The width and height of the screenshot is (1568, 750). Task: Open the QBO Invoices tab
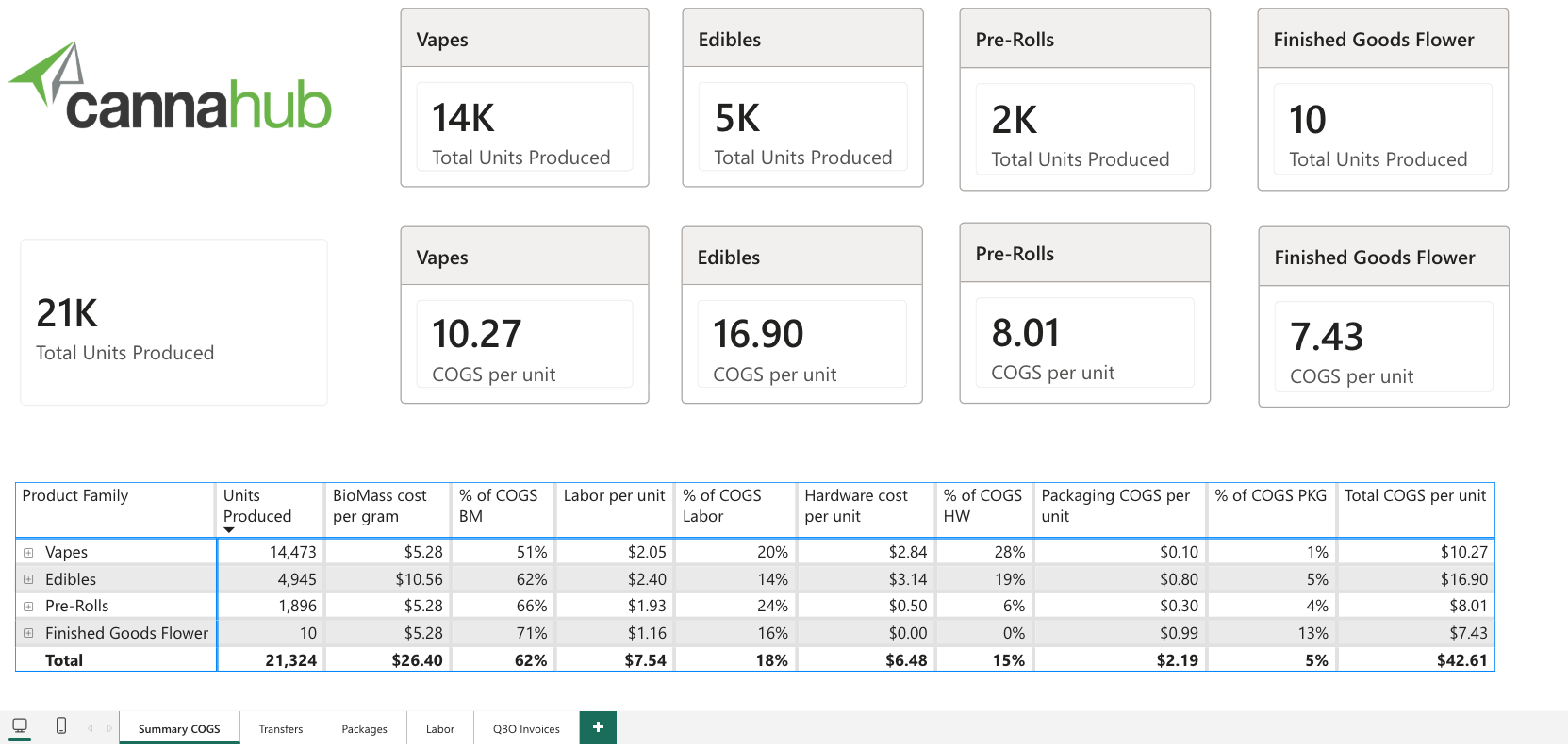click(x=526, y=728)
